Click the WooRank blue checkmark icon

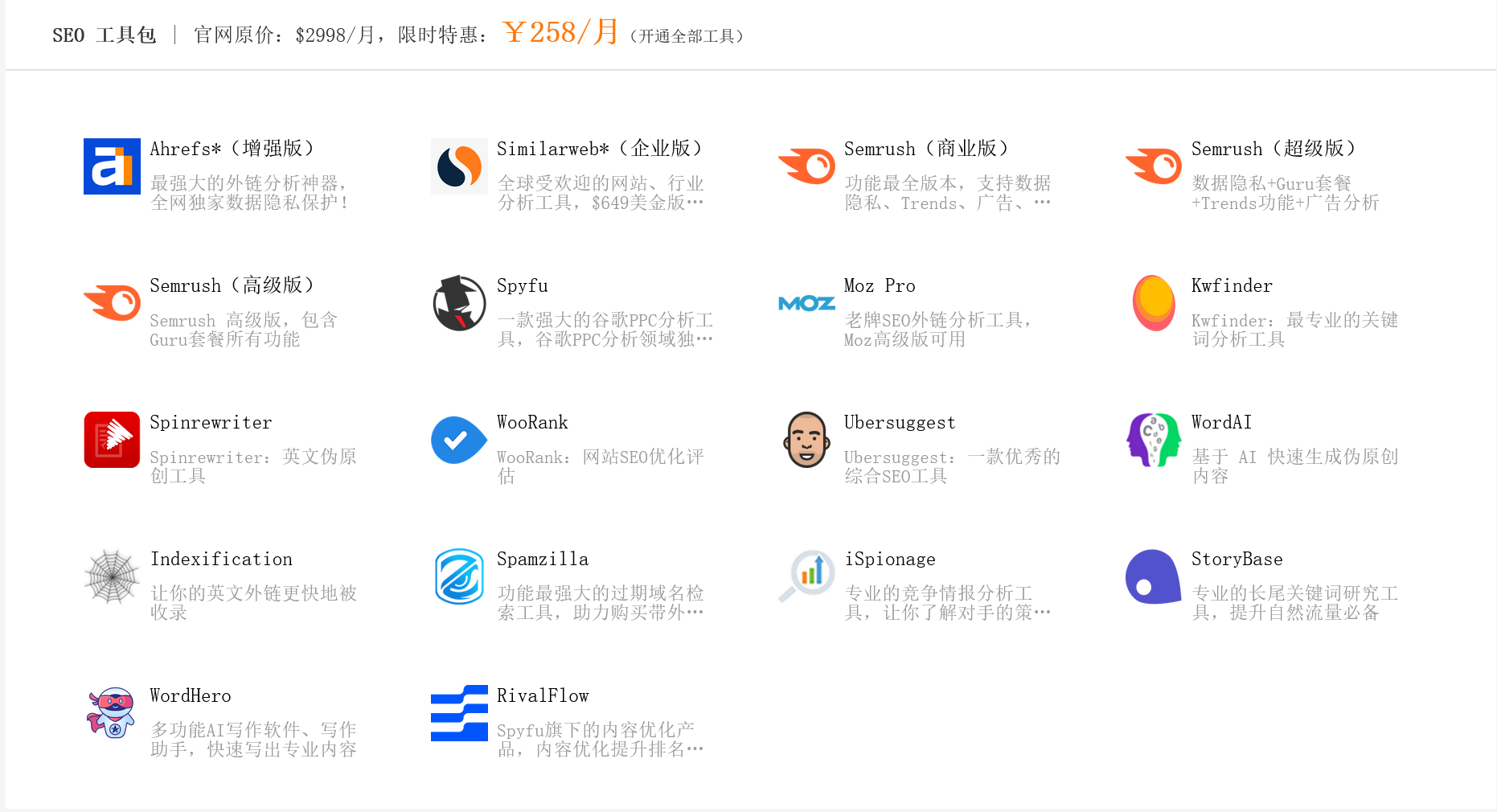click(459, 440)
